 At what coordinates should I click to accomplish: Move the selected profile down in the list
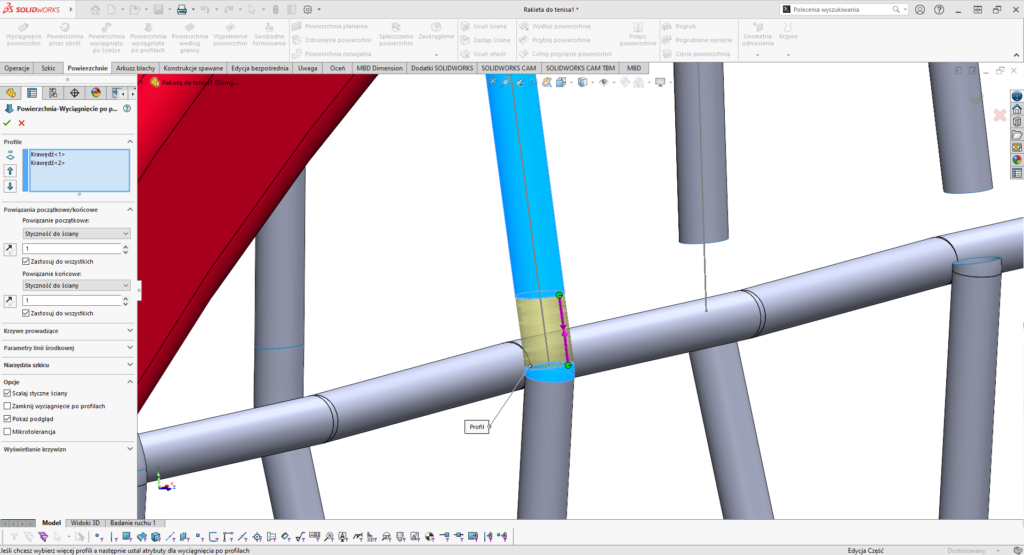10,186
